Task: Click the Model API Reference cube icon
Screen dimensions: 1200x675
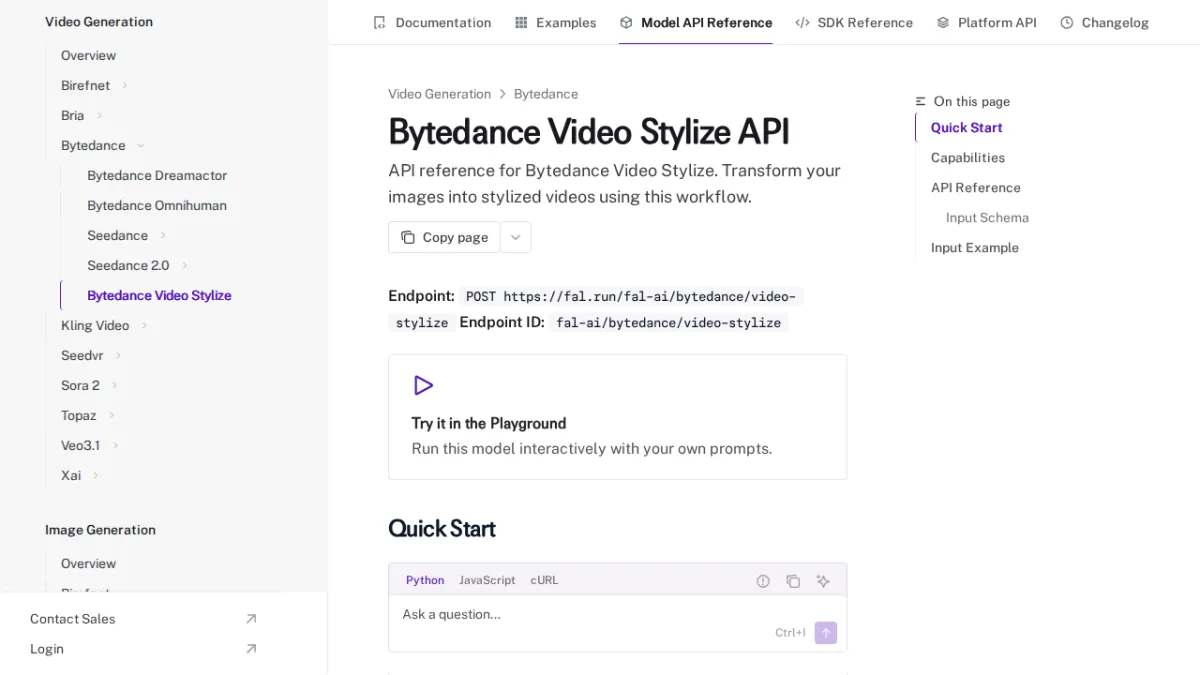Action: pyautogui.click(x=626, y=22)
